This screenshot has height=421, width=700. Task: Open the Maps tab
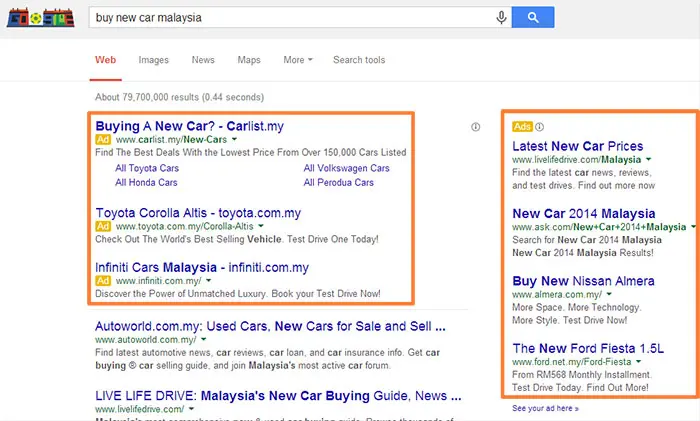click(x=249, y=60)
